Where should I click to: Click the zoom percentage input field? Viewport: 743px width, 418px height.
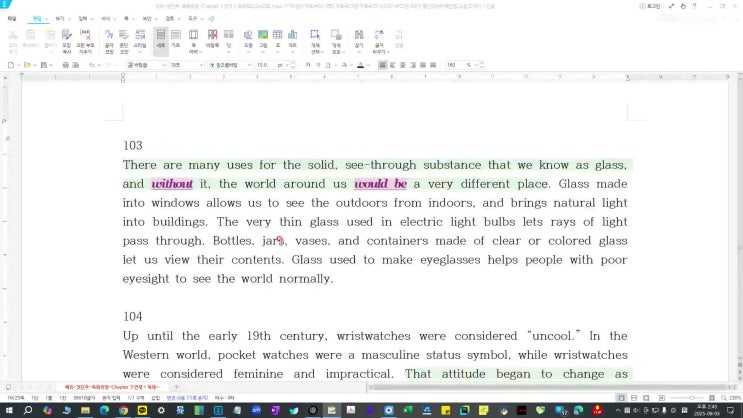point(451,65)
